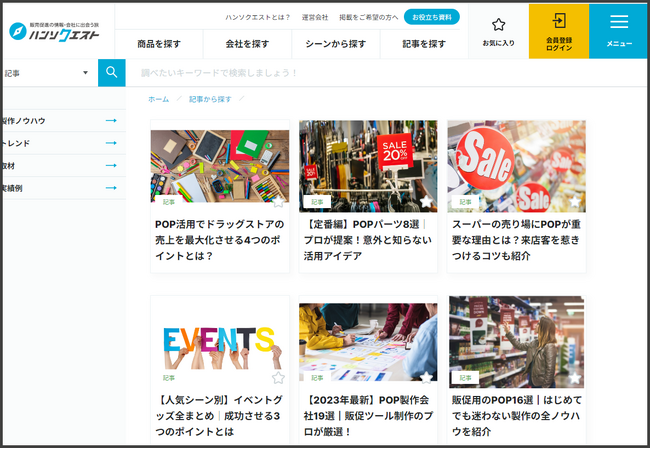Click arrow beside 製作ノウハウ category

111,121
